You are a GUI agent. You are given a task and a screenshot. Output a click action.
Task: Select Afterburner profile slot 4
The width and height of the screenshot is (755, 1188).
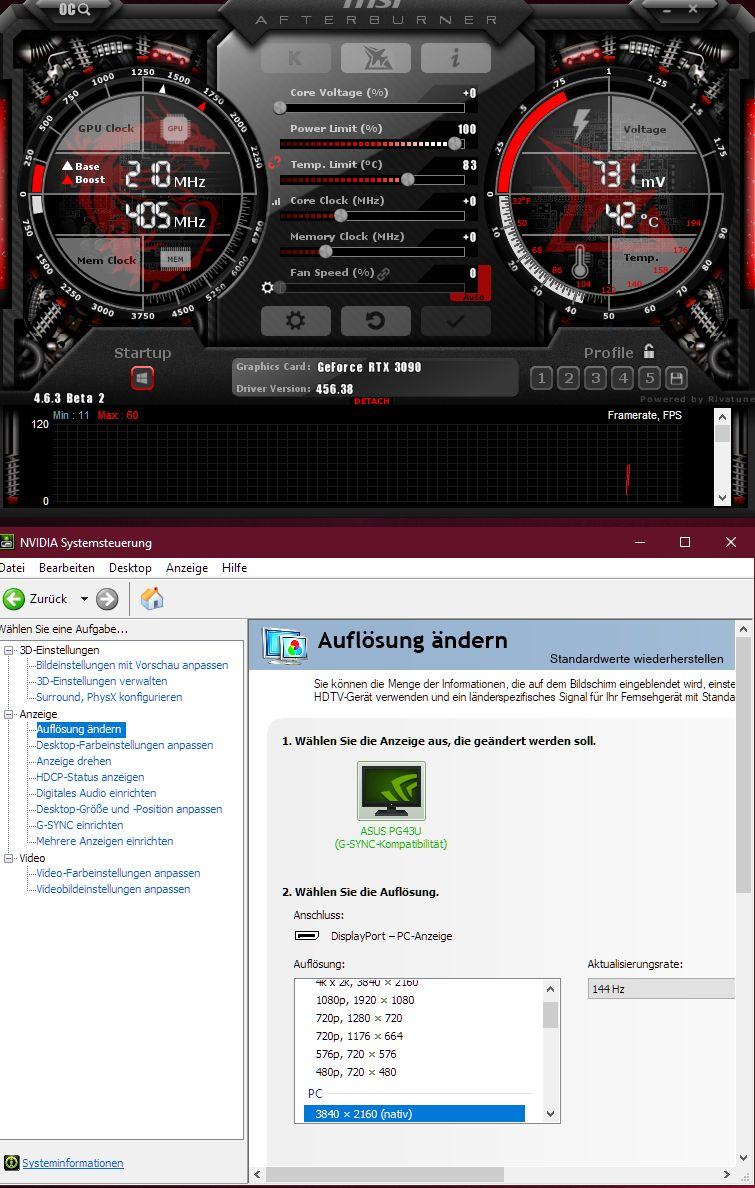(623, 377)
